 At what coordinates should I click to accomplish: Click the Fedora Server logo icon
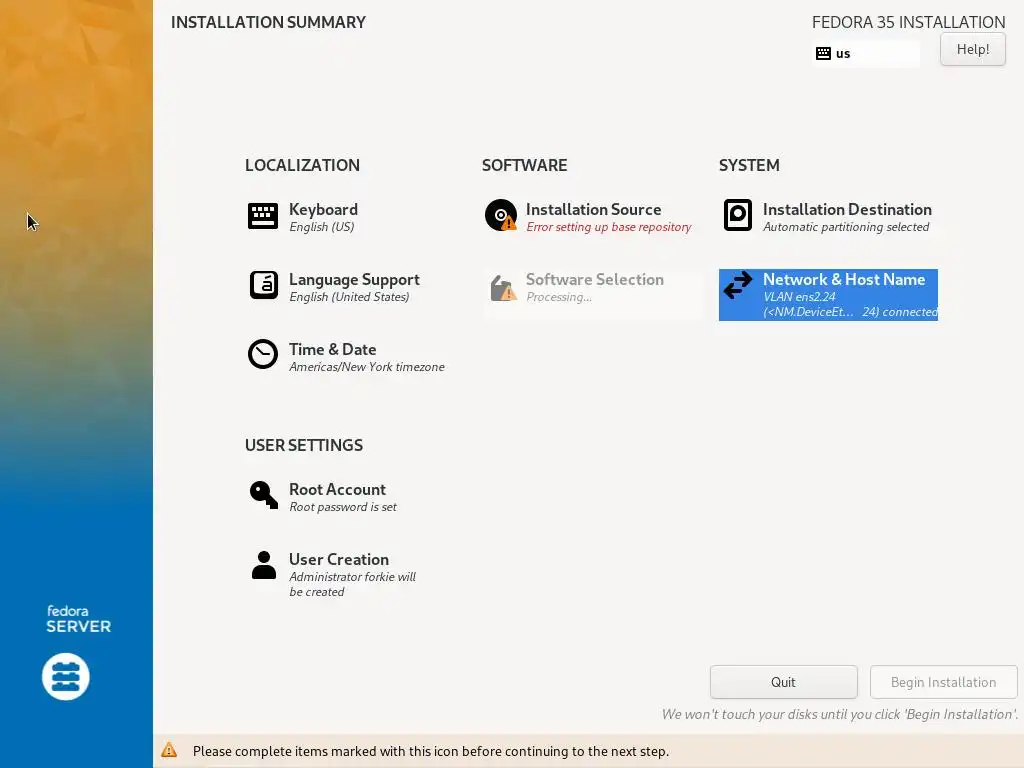coord(66,677)
